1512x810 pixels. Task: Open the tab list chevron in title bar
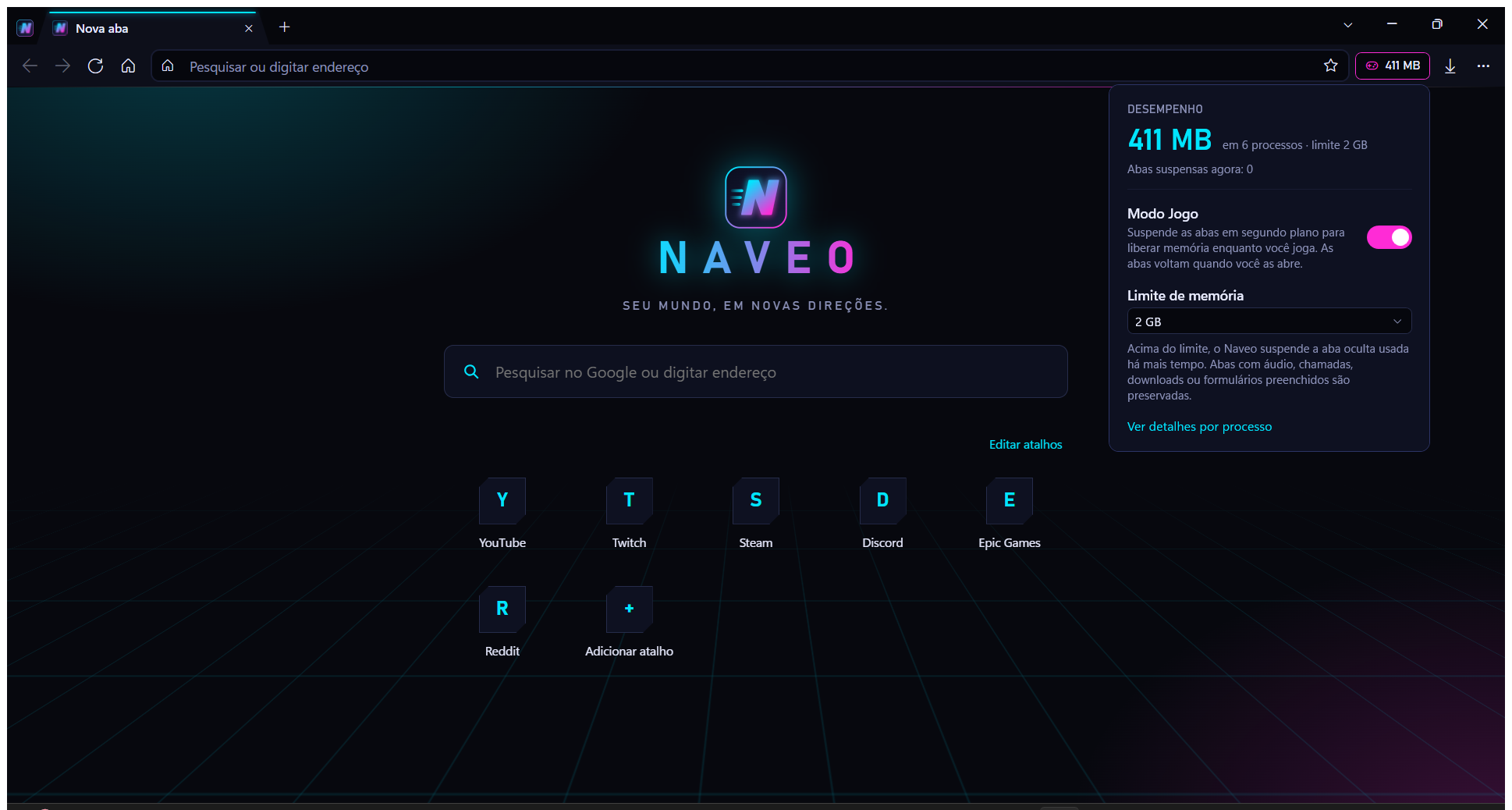[x=1348, y=25]
